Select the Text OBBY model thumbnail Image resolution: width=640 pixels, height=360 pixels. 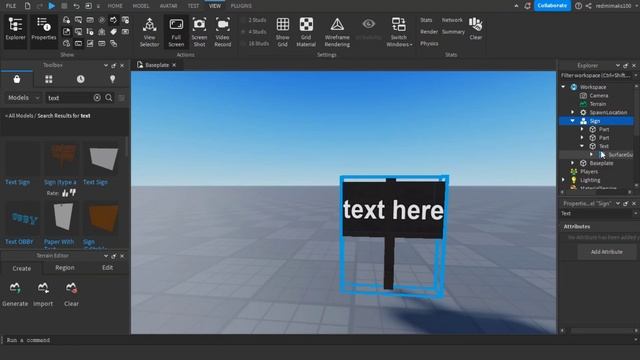click(23, 219)
